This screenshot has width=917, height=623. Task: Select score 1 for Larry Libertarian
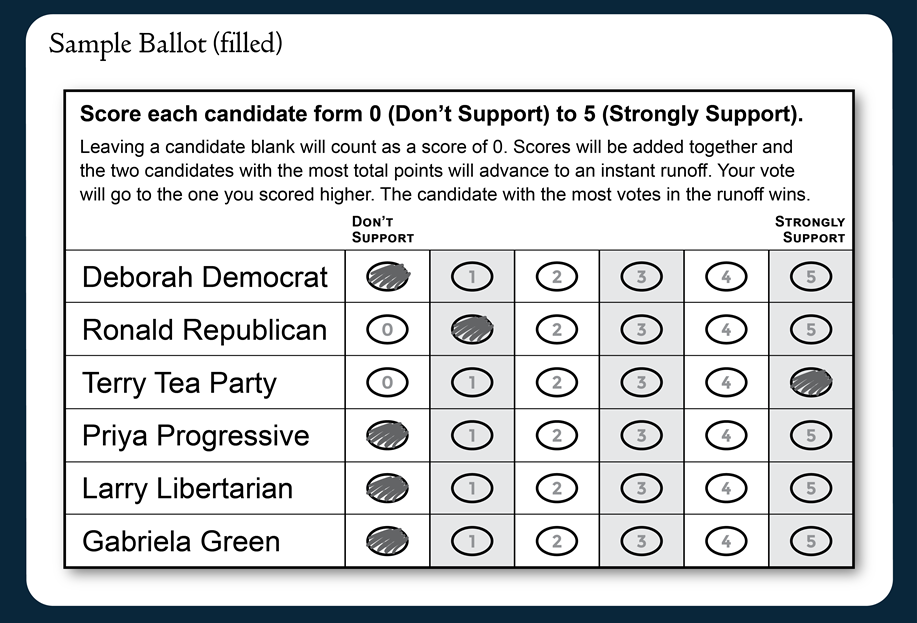472,488
